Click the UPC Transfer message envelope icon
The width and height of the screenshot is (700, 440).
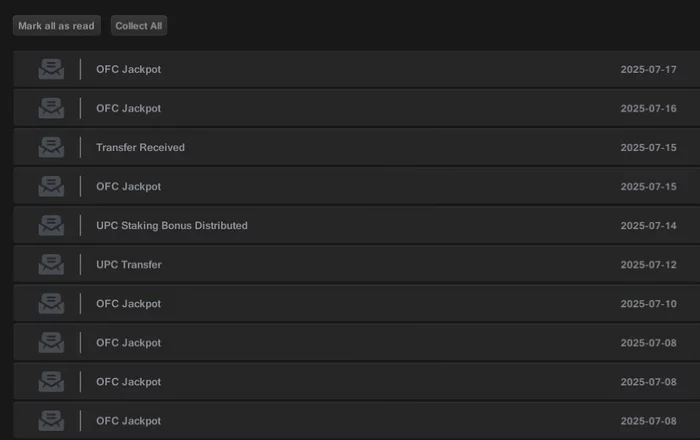51,264
